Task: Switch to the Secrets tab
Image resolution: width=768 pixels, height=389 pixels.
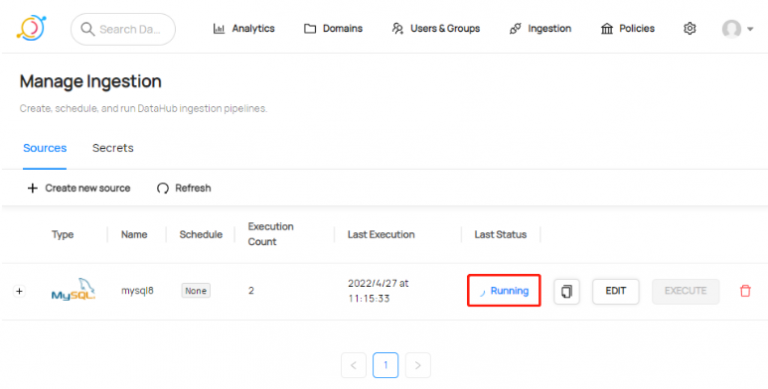Action: pos(113,148)
